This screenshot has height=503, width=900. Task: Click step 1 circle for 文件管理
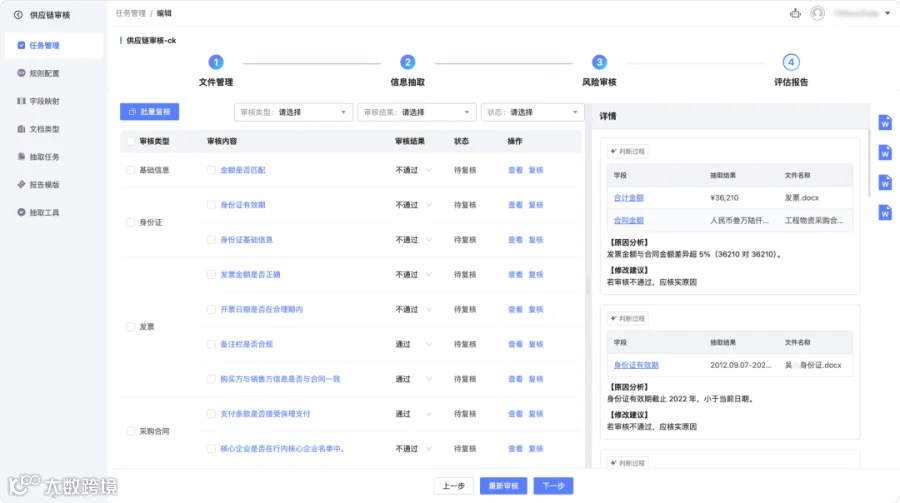click(x=216, y=62)
